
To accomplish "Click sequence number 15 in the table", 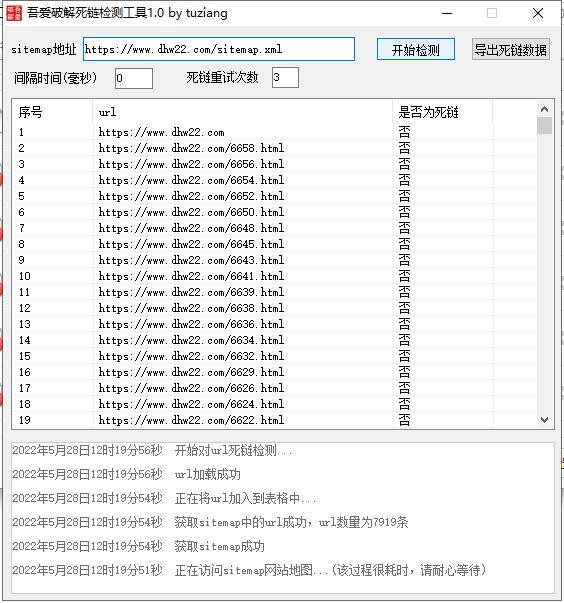I will pyautogui.click(x=25, y=356).
